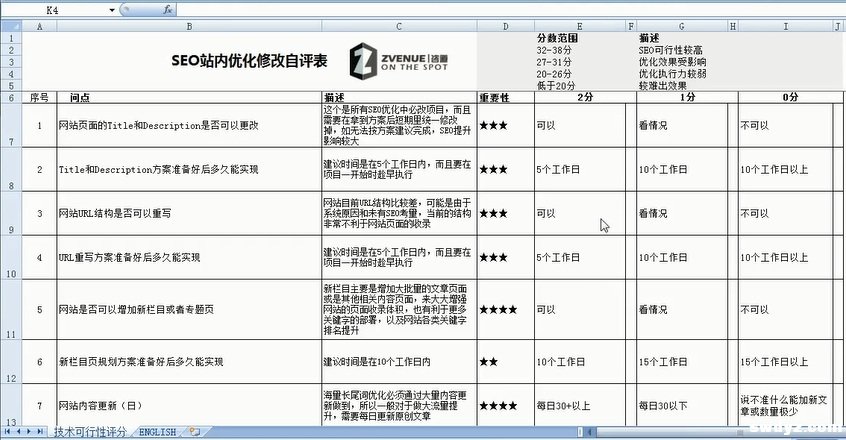Click the last sheet navigation arrow
Viewport: 846px width, 440px height.
(42, 432)
